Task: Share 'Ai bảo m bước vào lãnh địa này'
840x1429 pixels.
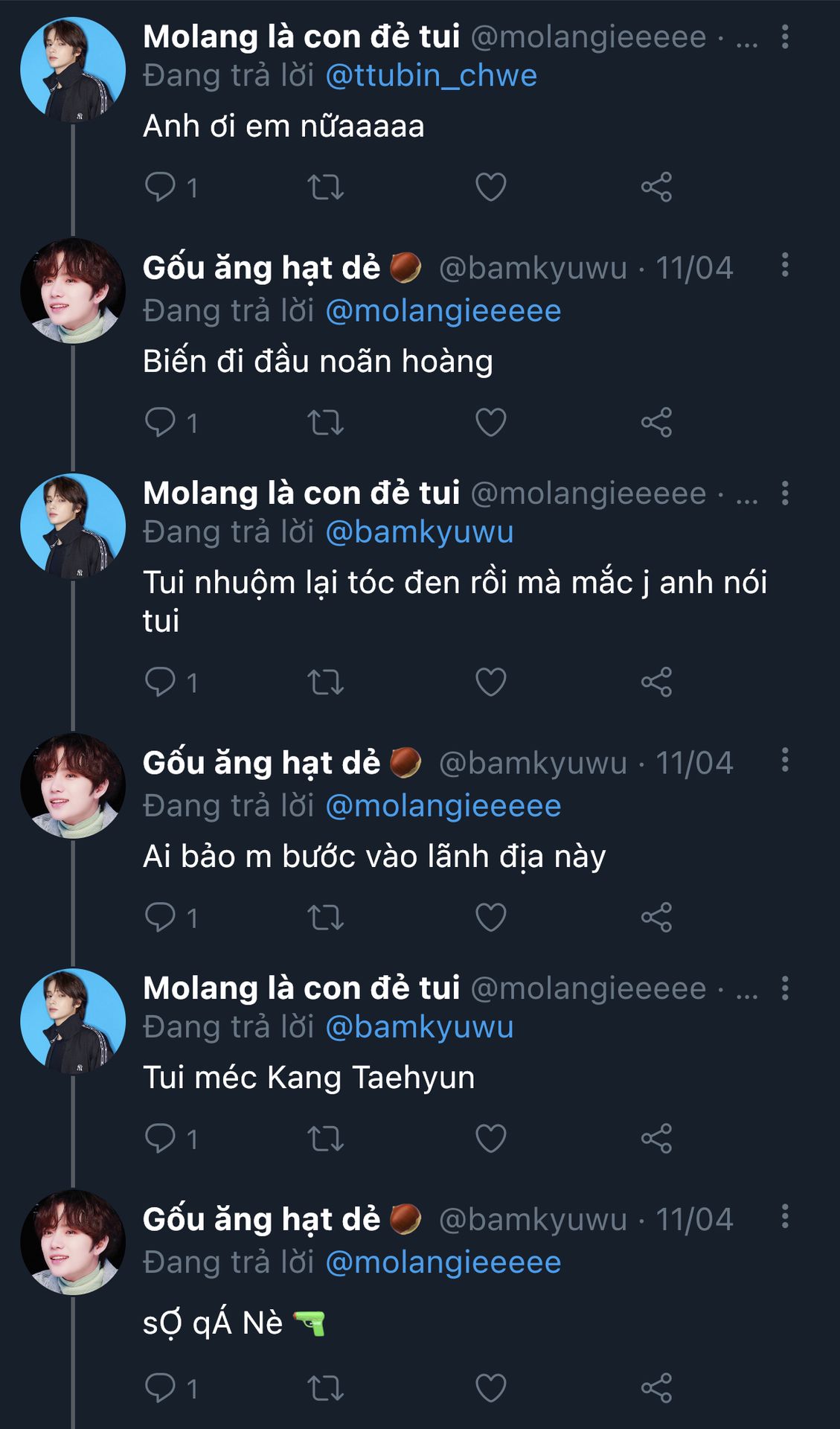Action: pyautogui.click(x=656, y=918)
